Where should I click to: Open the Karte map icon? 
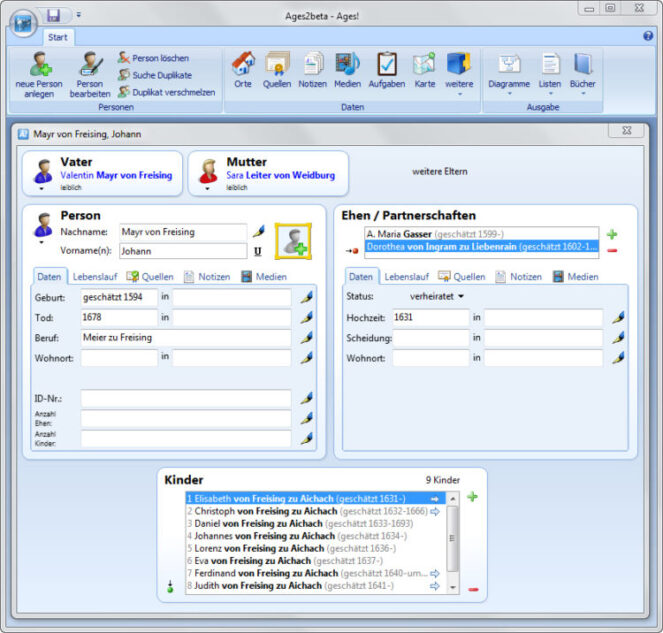coord(424,68)
